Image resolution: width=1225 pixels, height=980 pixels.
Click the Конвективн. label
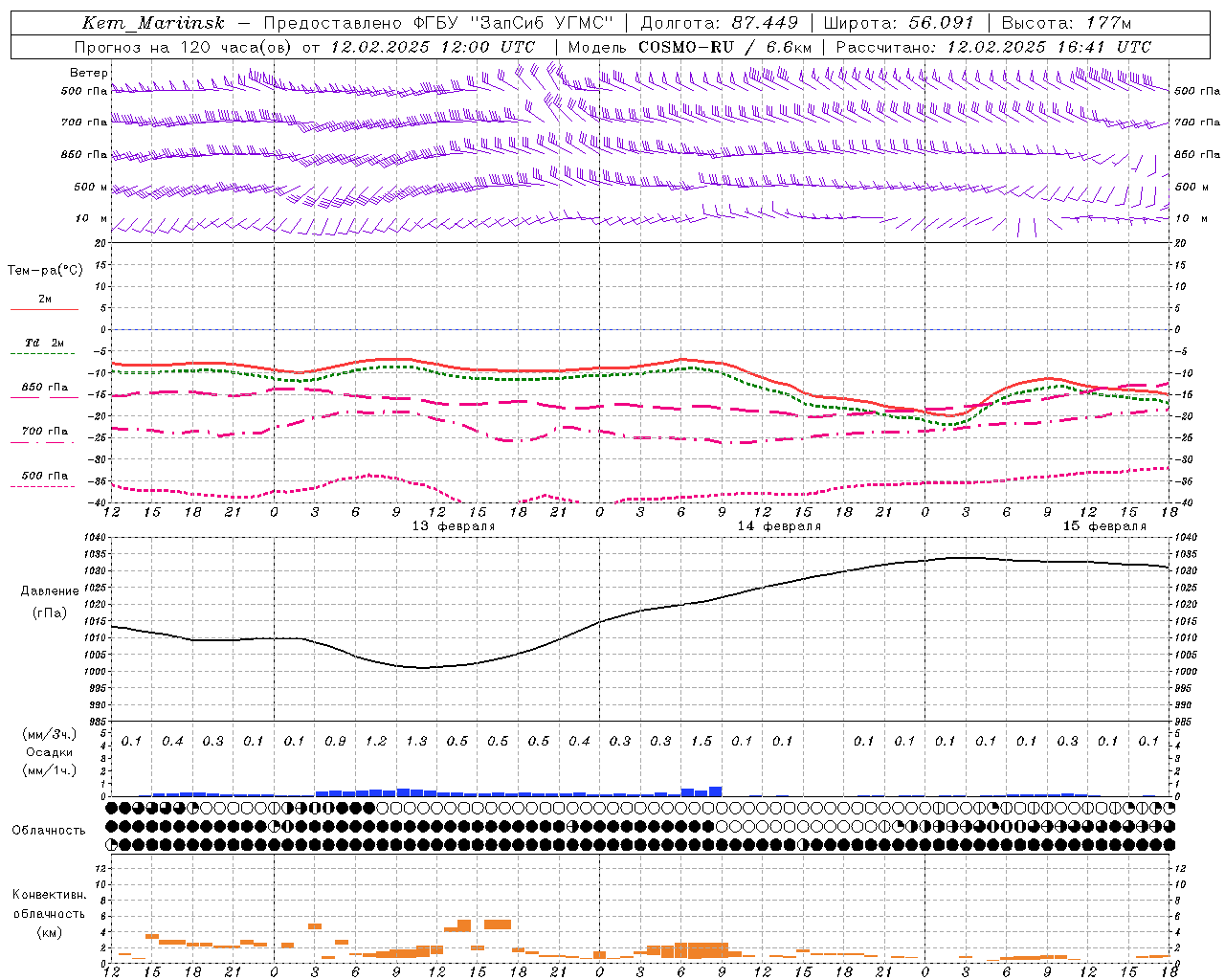tap(50, 895)
